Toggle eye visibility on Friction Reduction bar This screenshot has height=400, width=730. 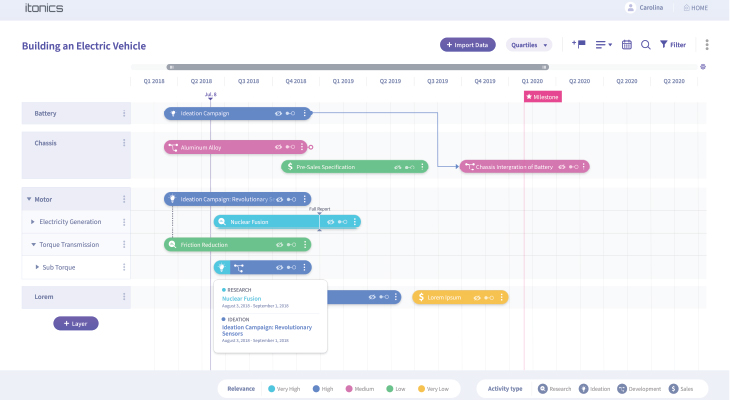coord(279,244)
